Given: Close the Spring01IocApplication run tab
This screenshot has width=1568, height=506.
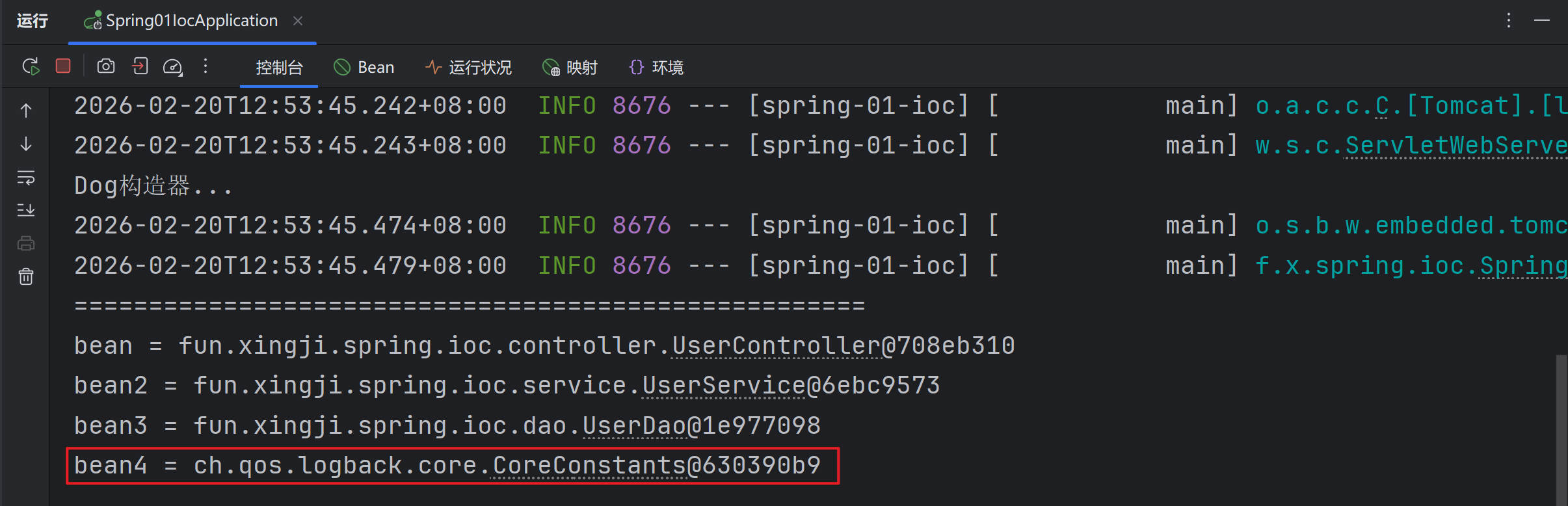Looking at the screenshot, I should pyautogui.click(x=298, y=21).
